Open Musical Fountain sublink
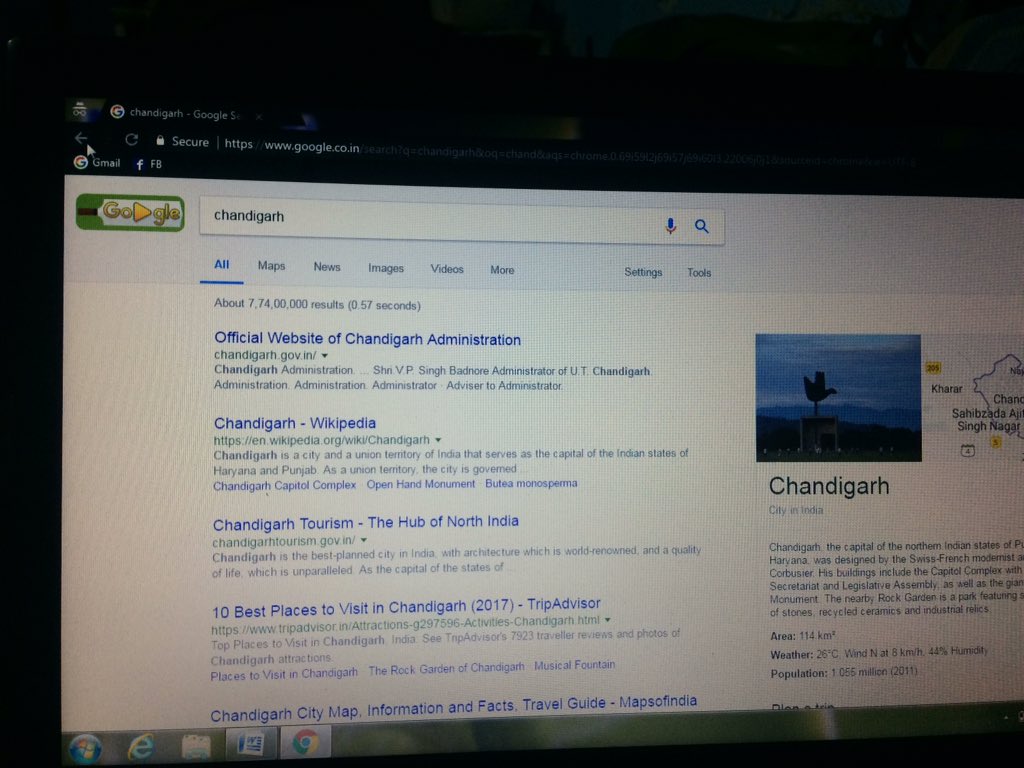Viewport: 1024px width, 768px height. [x=575, y=665]
